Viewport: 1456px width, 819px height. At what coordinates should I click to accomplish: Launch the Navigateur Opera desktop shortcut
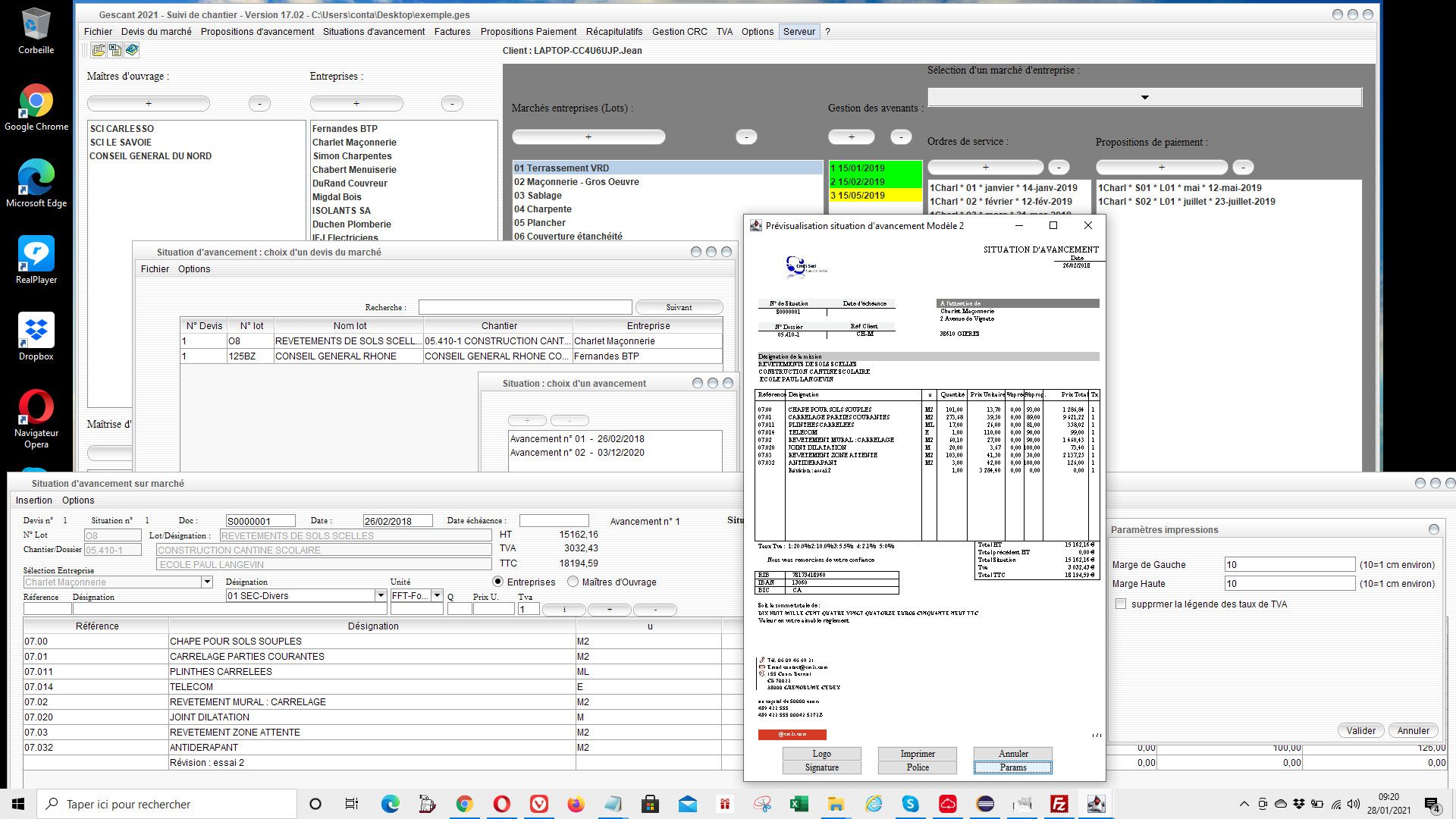[36, 419]
